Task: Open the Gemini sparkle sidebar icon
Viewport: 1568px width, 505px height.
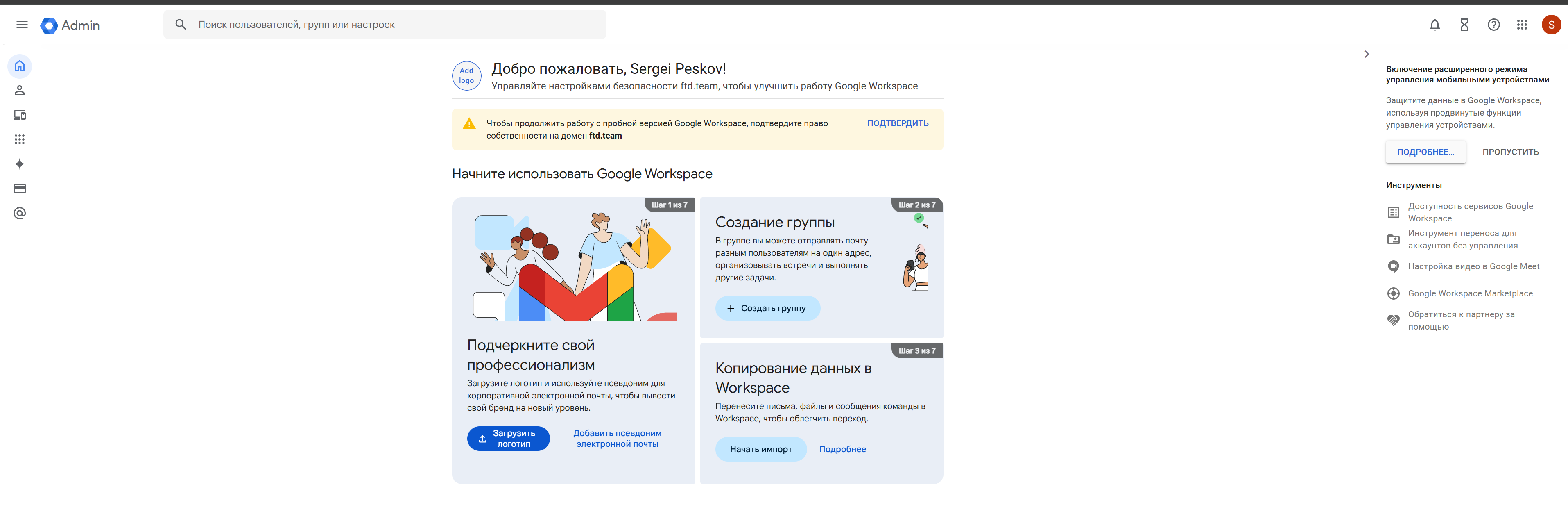Action: tap(20, 164)
